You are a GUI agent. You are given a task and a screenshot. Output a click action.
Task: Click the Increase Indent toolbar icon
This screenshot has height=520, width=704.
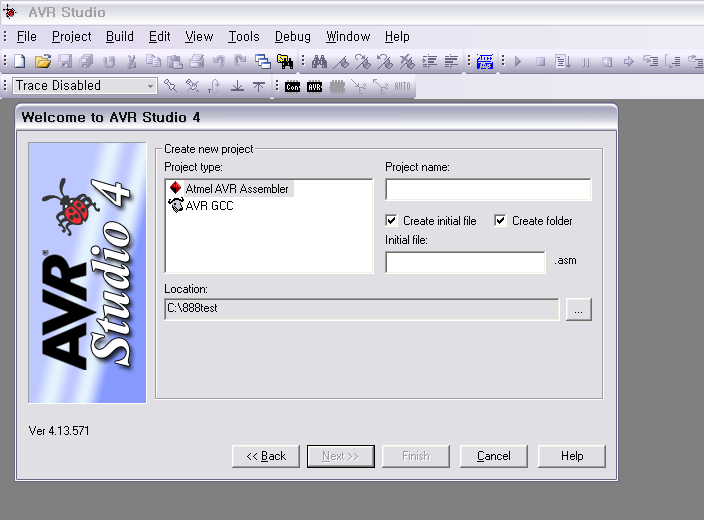pos(430,62)
